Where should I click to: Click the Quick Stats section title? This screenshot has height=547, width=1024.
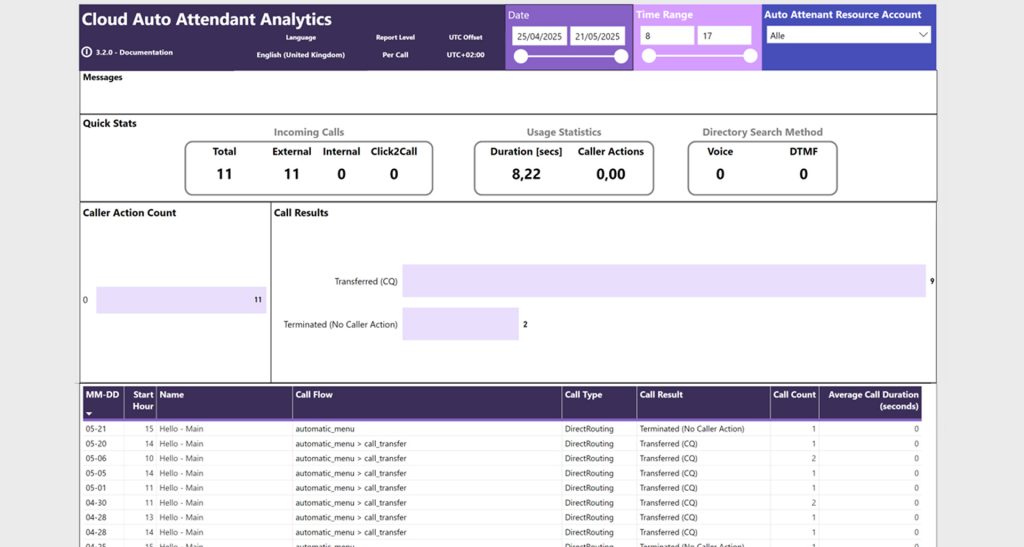click(110, 123)
